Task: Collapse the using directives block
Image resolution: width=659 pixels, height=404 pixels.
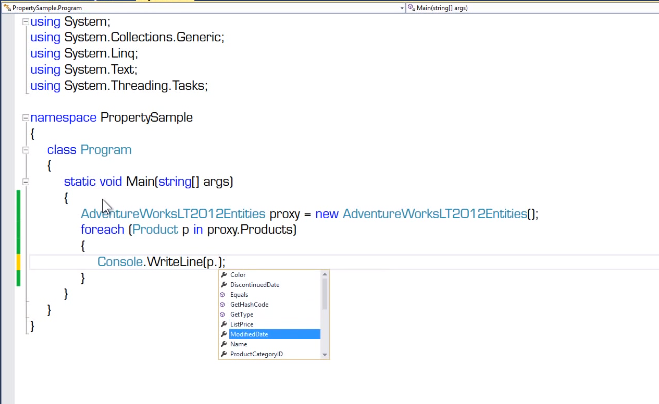Action: pos(25,21)
